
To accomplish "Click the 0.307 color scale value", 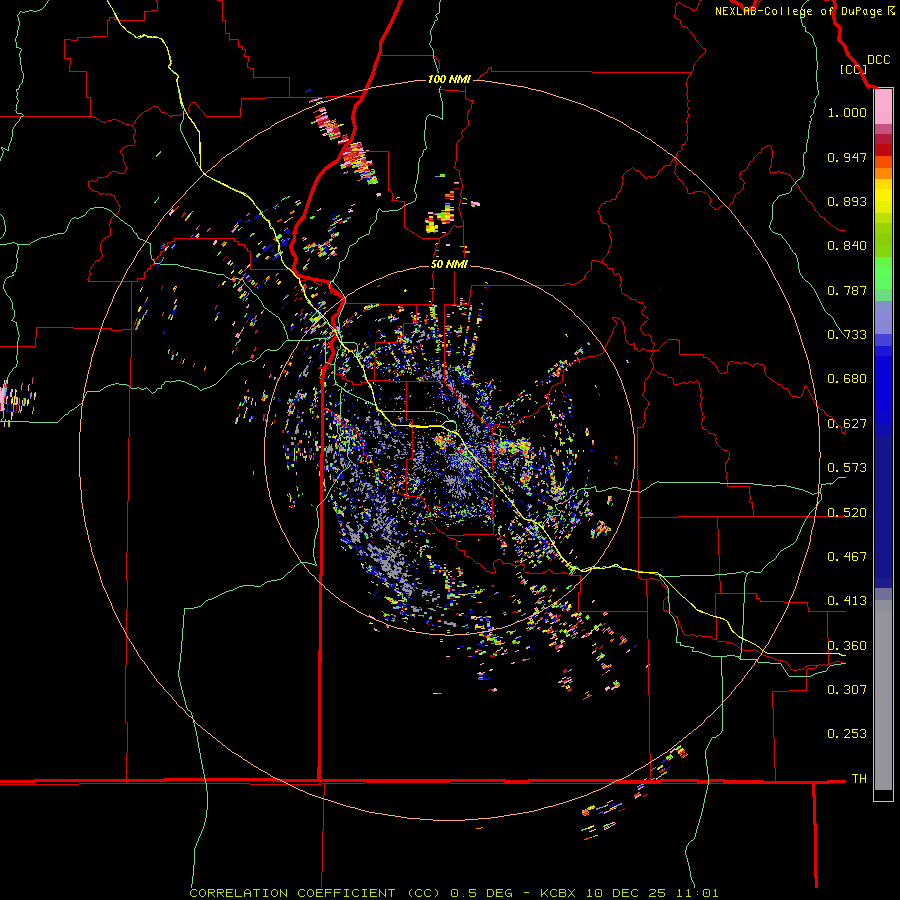I will pos(847,689).
